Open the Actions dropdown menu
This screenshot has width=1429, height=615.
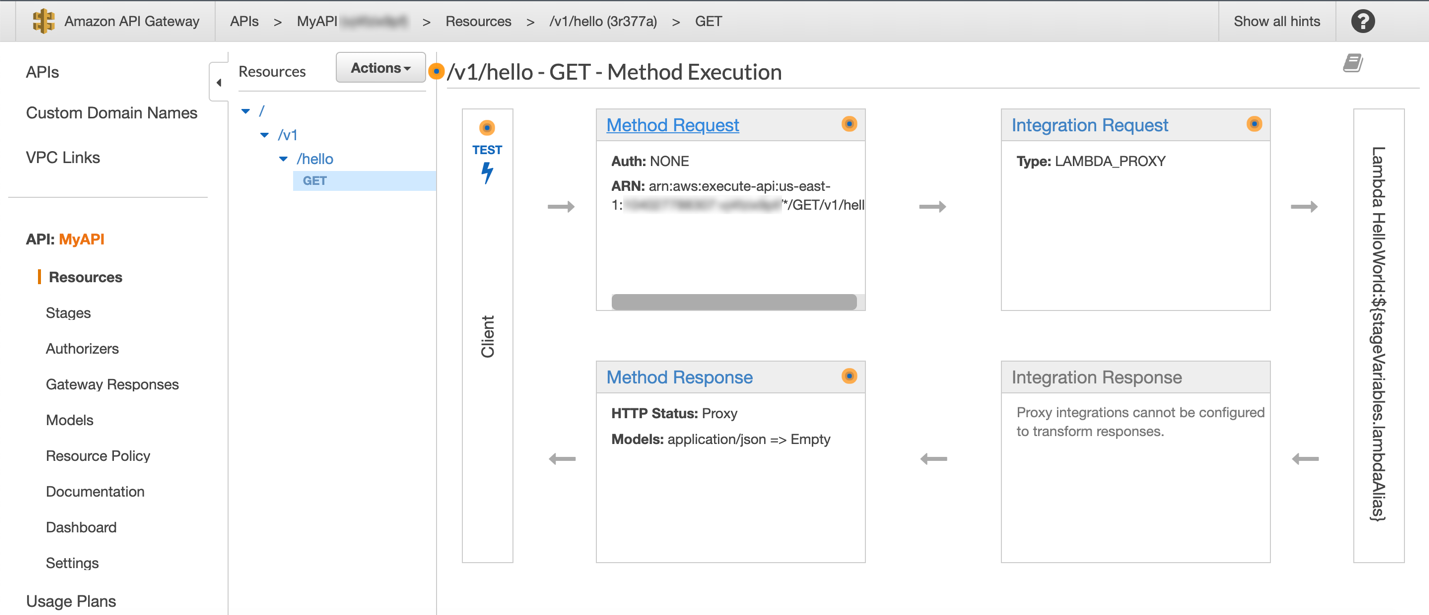[x=380, y=68]
